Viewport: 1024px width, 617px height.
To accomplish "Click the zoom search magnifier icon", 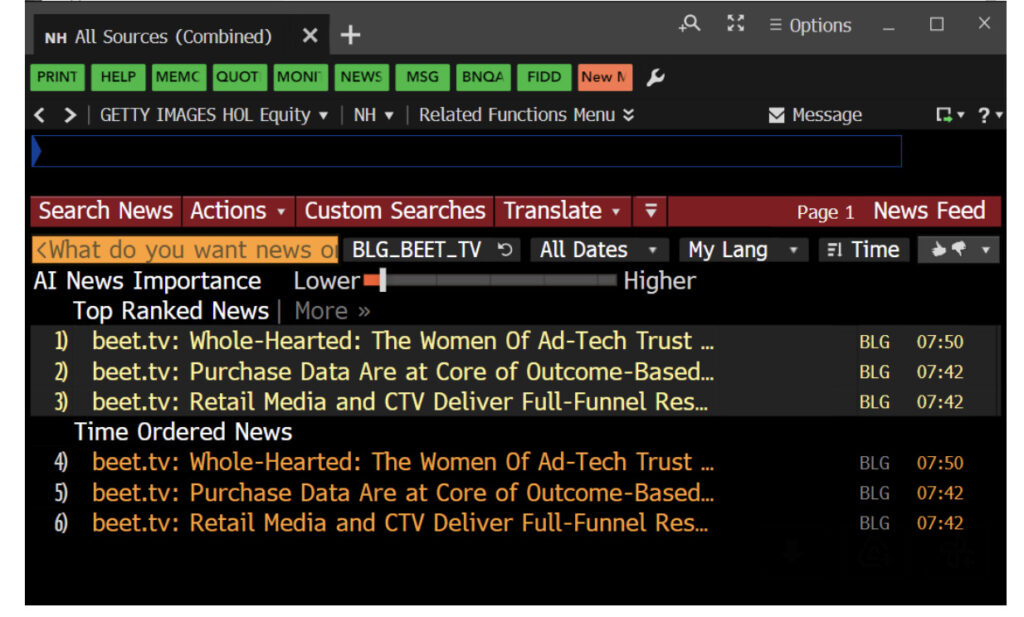I will 690,24.
